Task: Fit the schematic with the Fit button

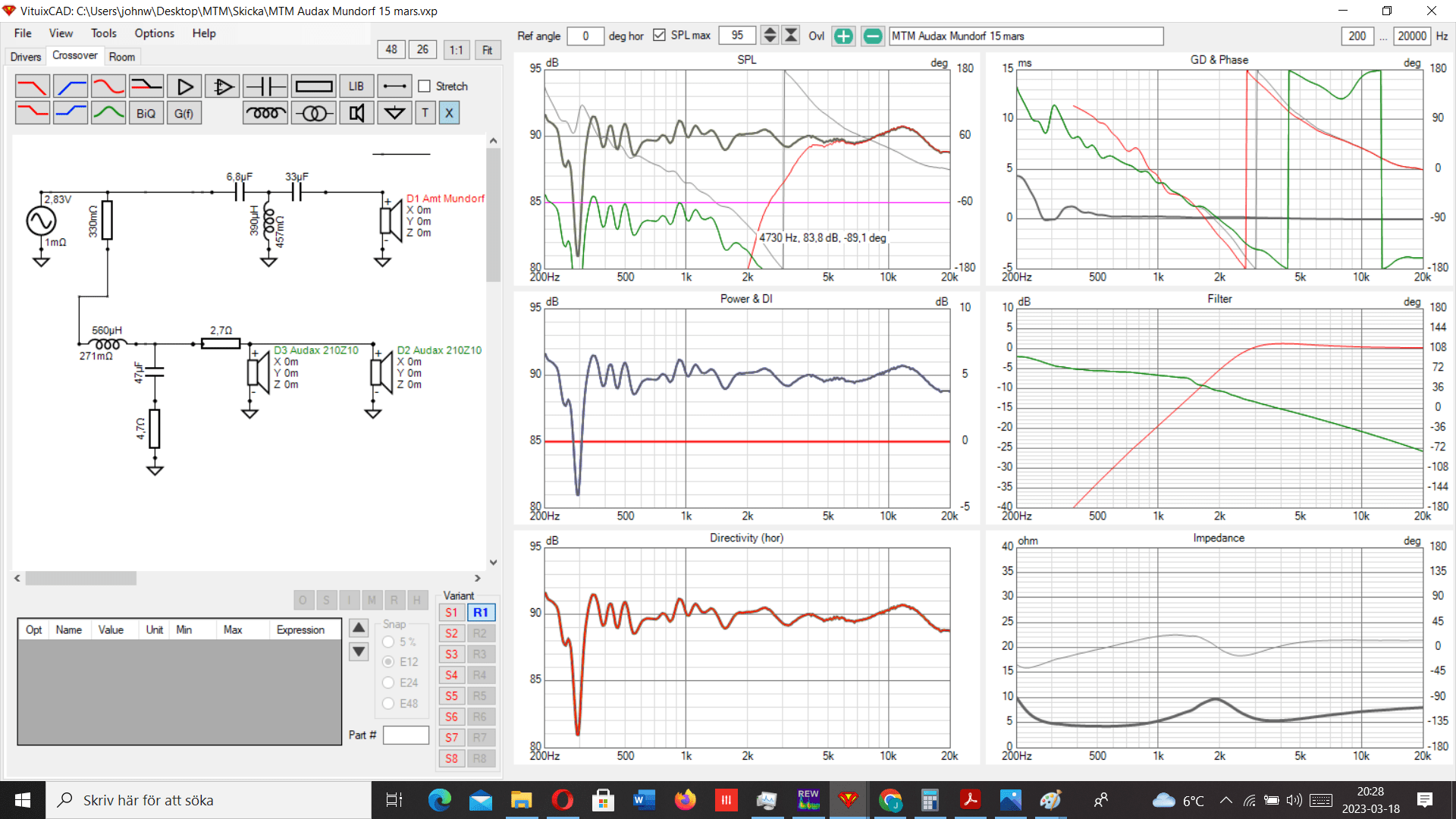Action: click(x=488, y=50)
